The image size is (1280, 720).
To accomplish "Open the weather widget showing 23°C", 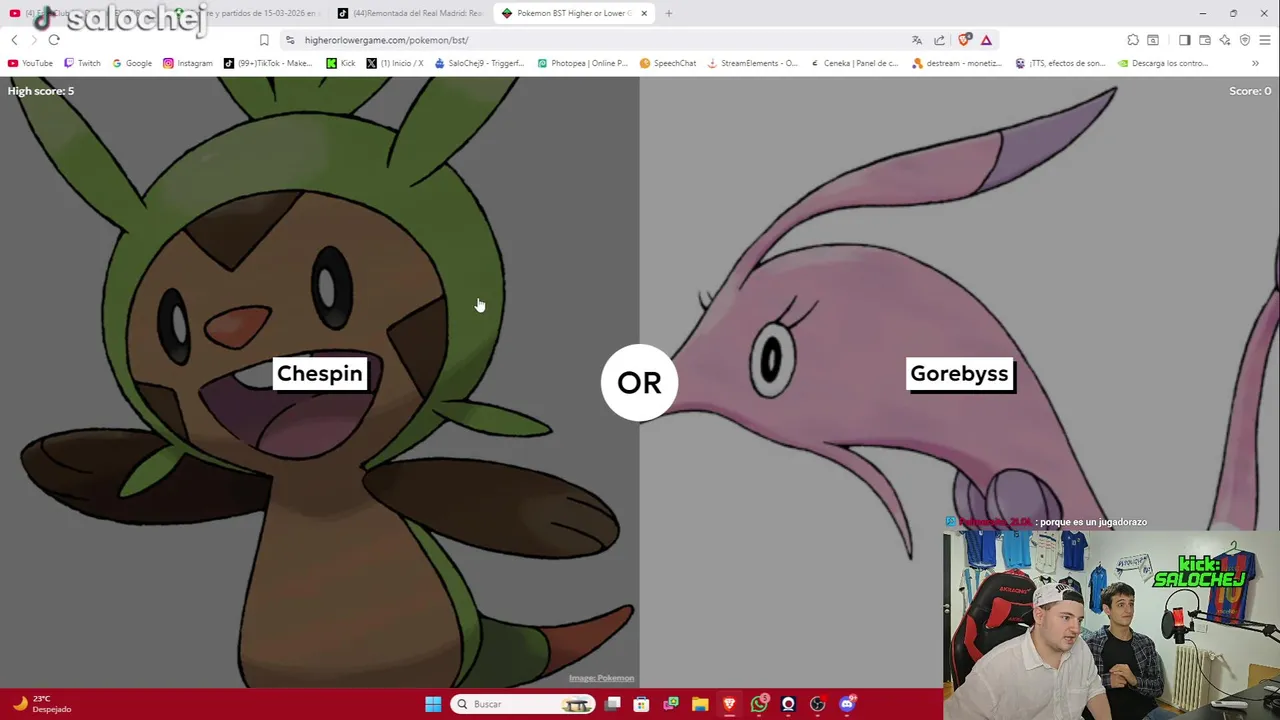I will 42,704.
